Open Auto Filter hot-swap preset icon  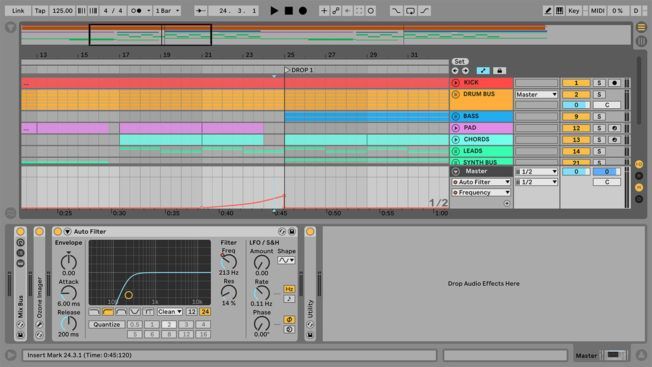pos(282,232)
